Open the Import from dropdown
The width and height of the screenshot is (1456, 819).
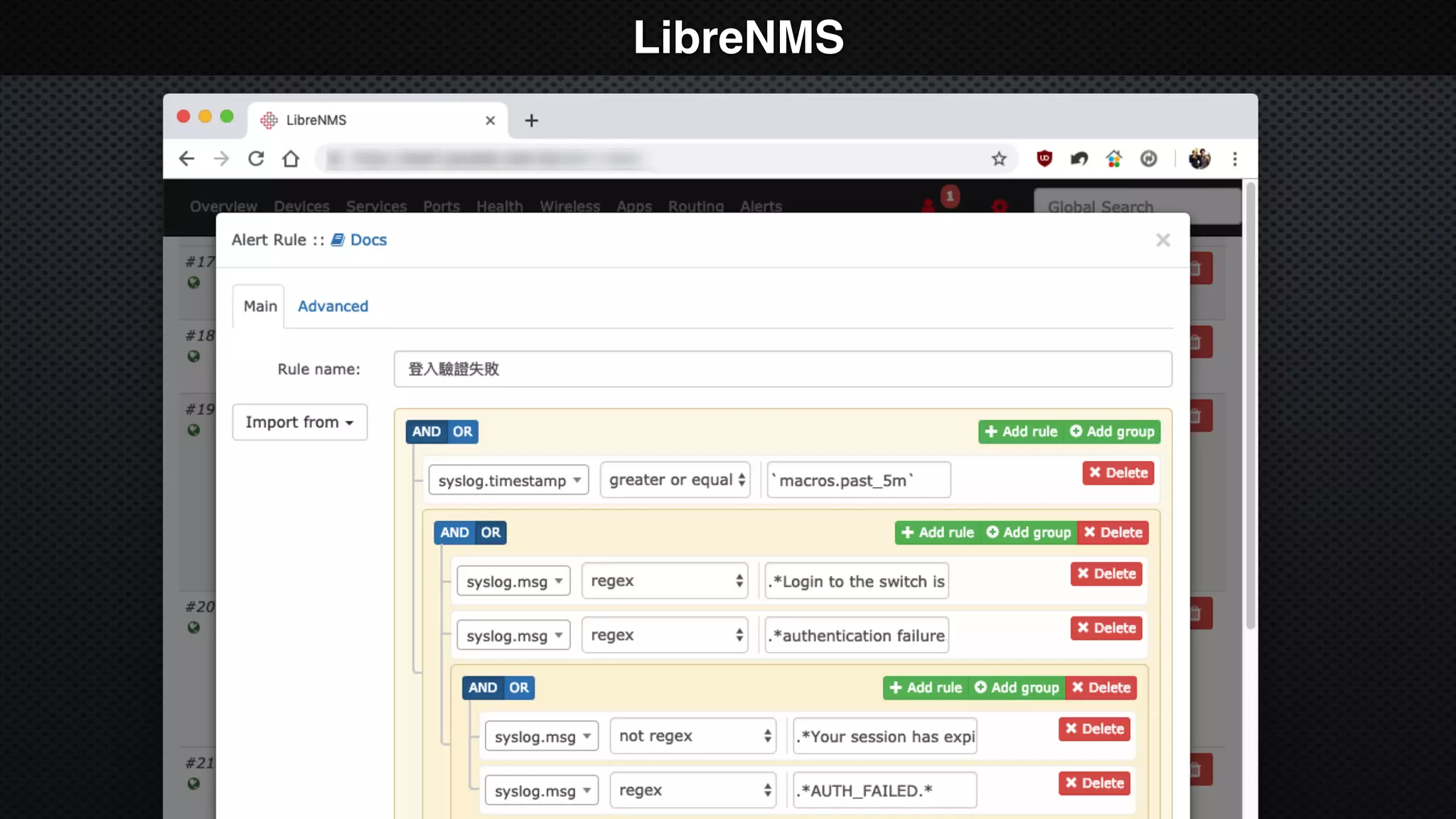[x=299, y=422]
